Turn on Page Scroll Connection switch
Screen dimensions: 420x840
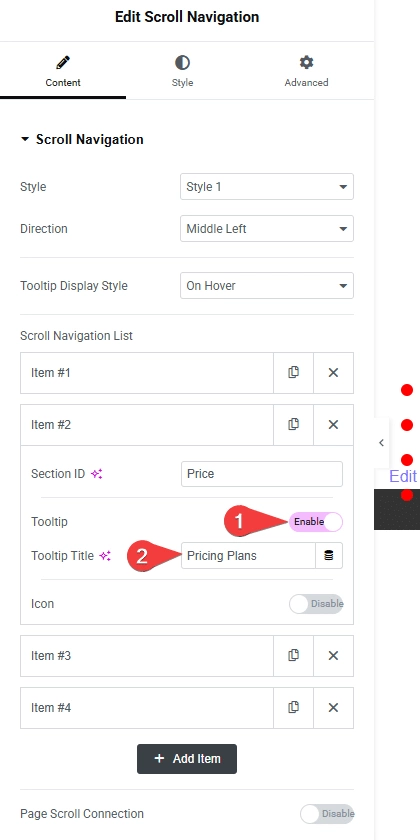pos(327,814)
